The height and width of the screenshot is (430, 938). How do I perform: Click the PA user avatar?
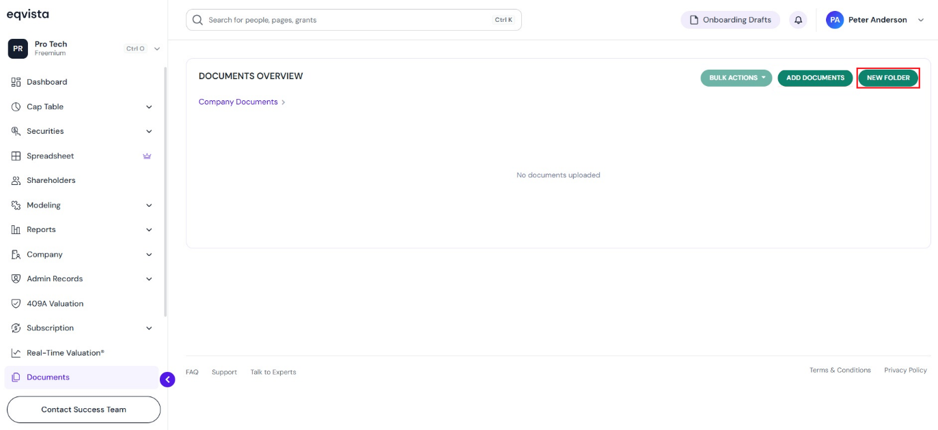coord(835,20)
